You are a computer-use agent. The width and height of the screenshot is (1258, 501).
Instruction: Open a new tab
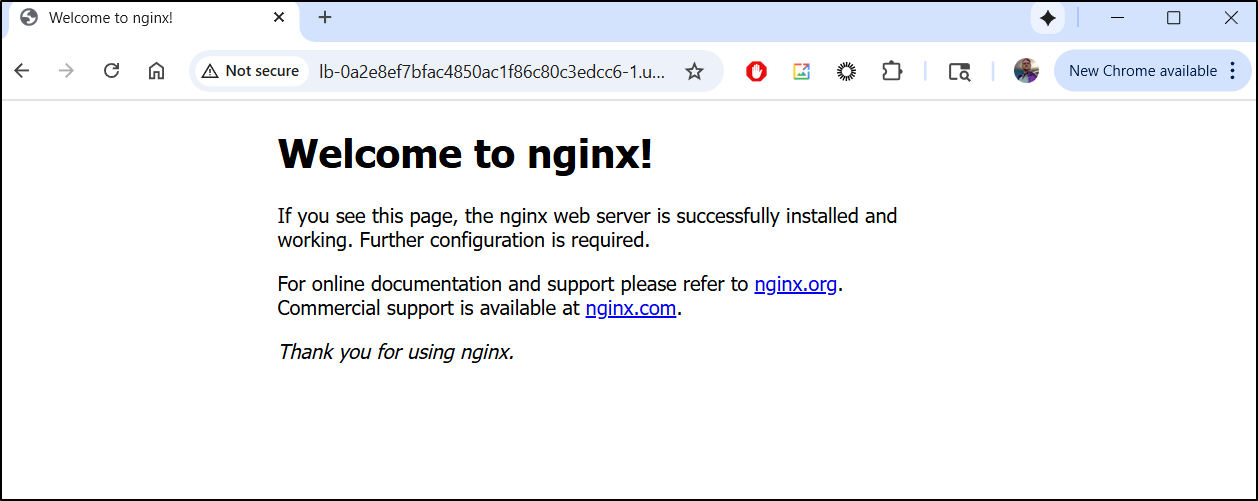tap(325, 18)
